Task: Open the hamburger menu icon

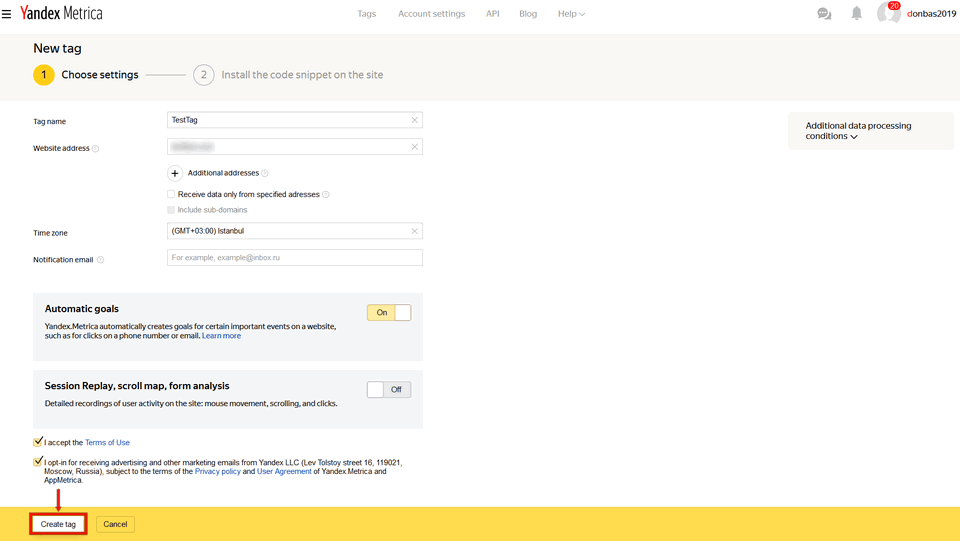Action: pos(6,13)
